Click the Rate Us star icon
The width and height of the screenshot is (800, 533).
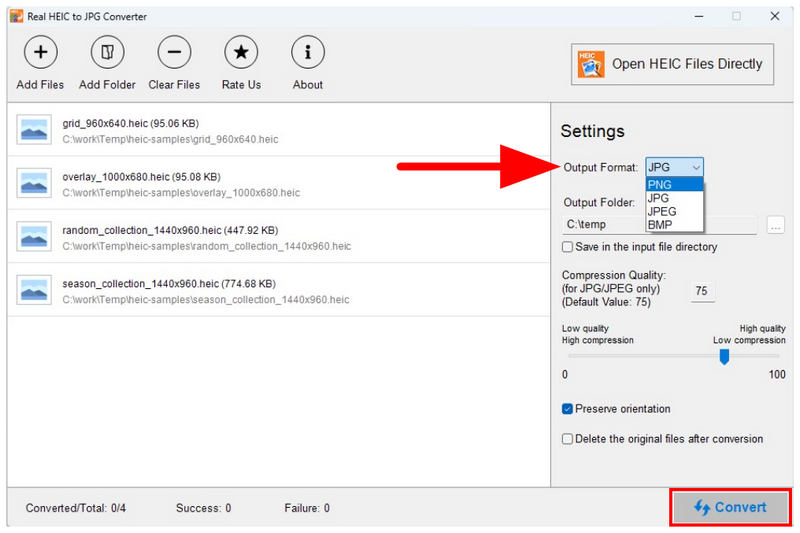click(x=241, y=52)
